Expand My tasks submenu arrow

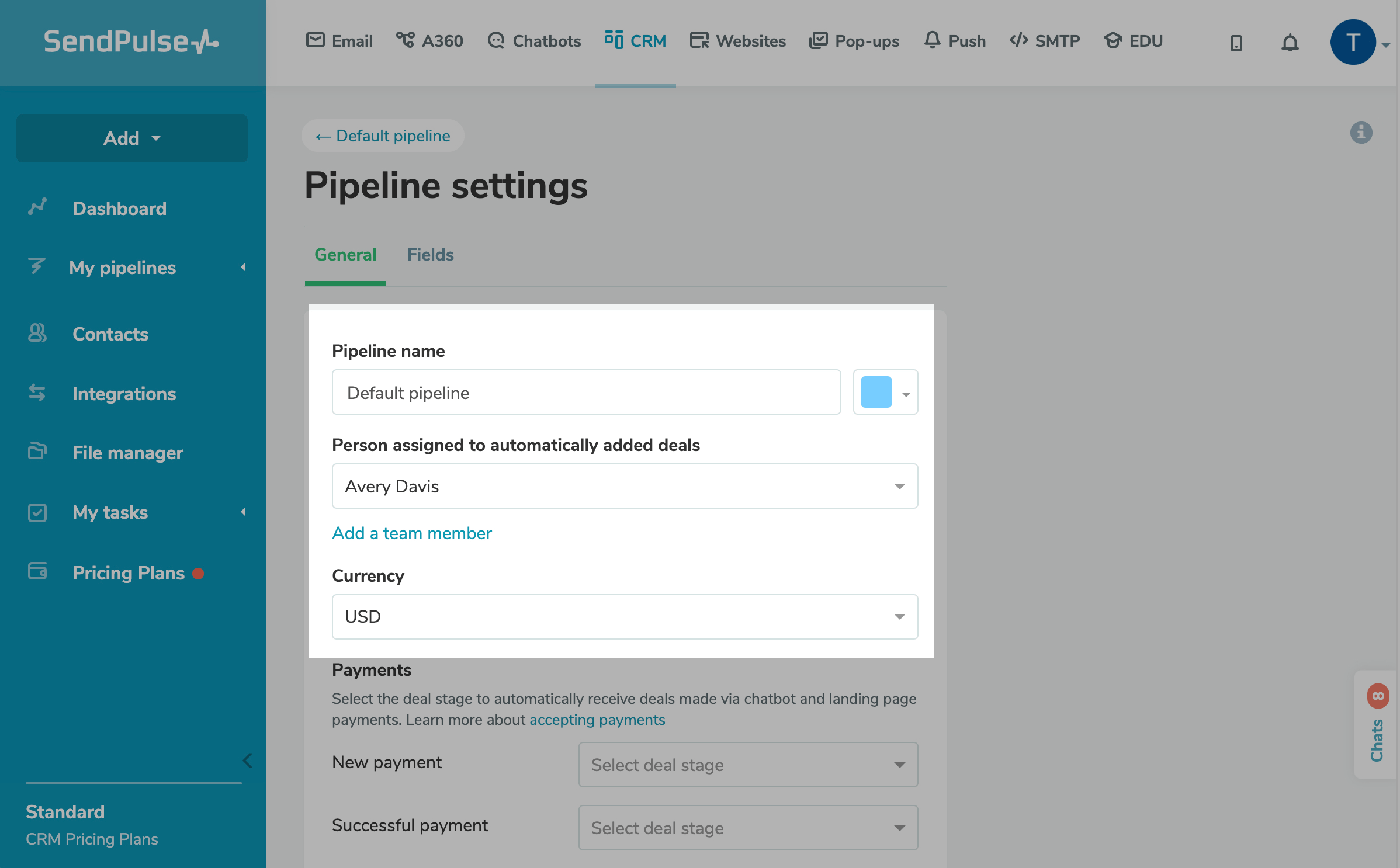point(243,512)
